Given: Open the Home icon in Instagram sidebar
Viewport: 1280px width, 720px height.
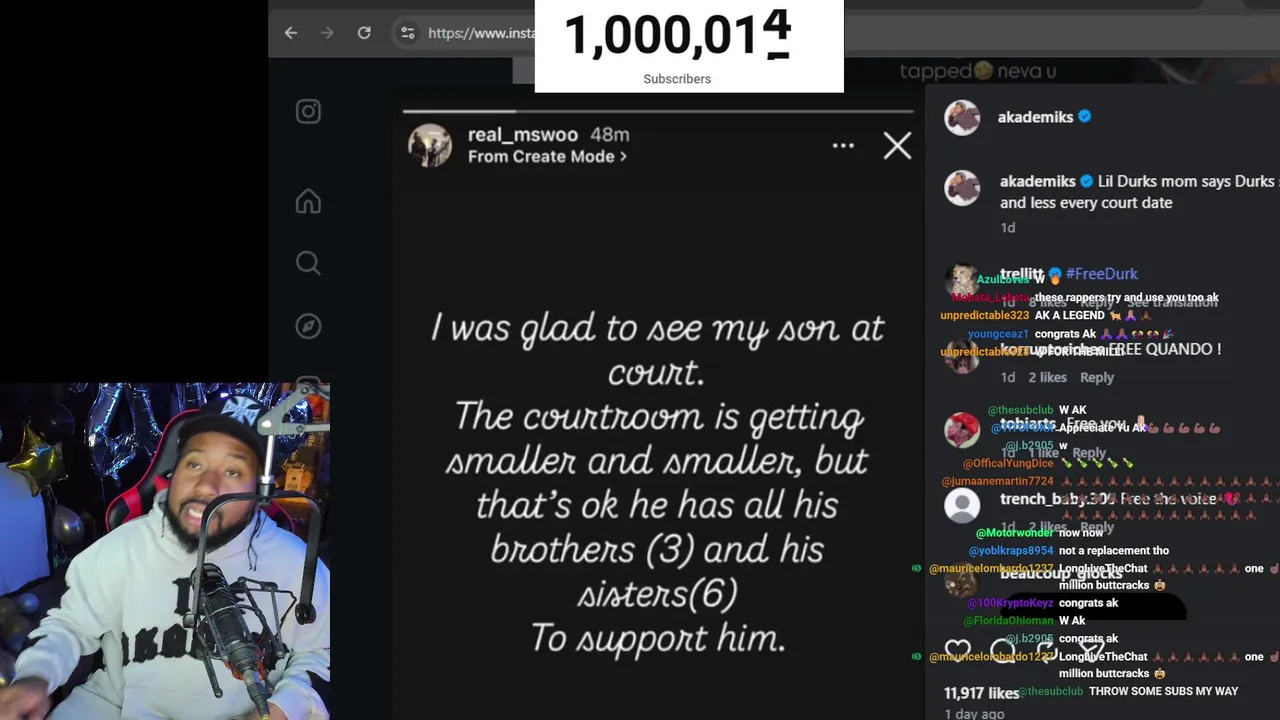Looking at the screenshot, I should [x=308, y=202].
